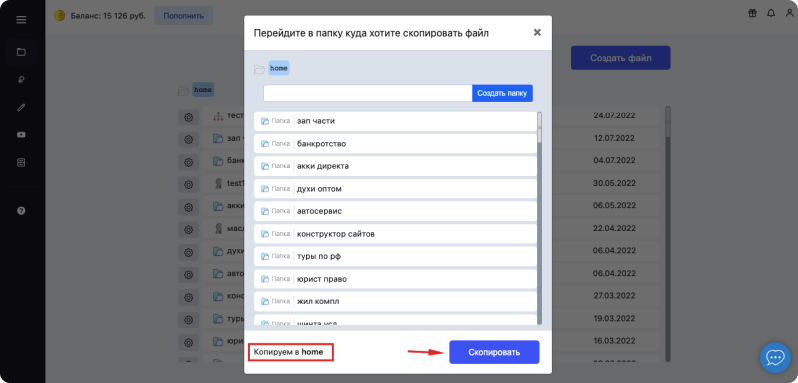The width and height of the screenshot is (798, 383).
Task: Open the акки директа folder in dialog
Action: click(395, 166)
